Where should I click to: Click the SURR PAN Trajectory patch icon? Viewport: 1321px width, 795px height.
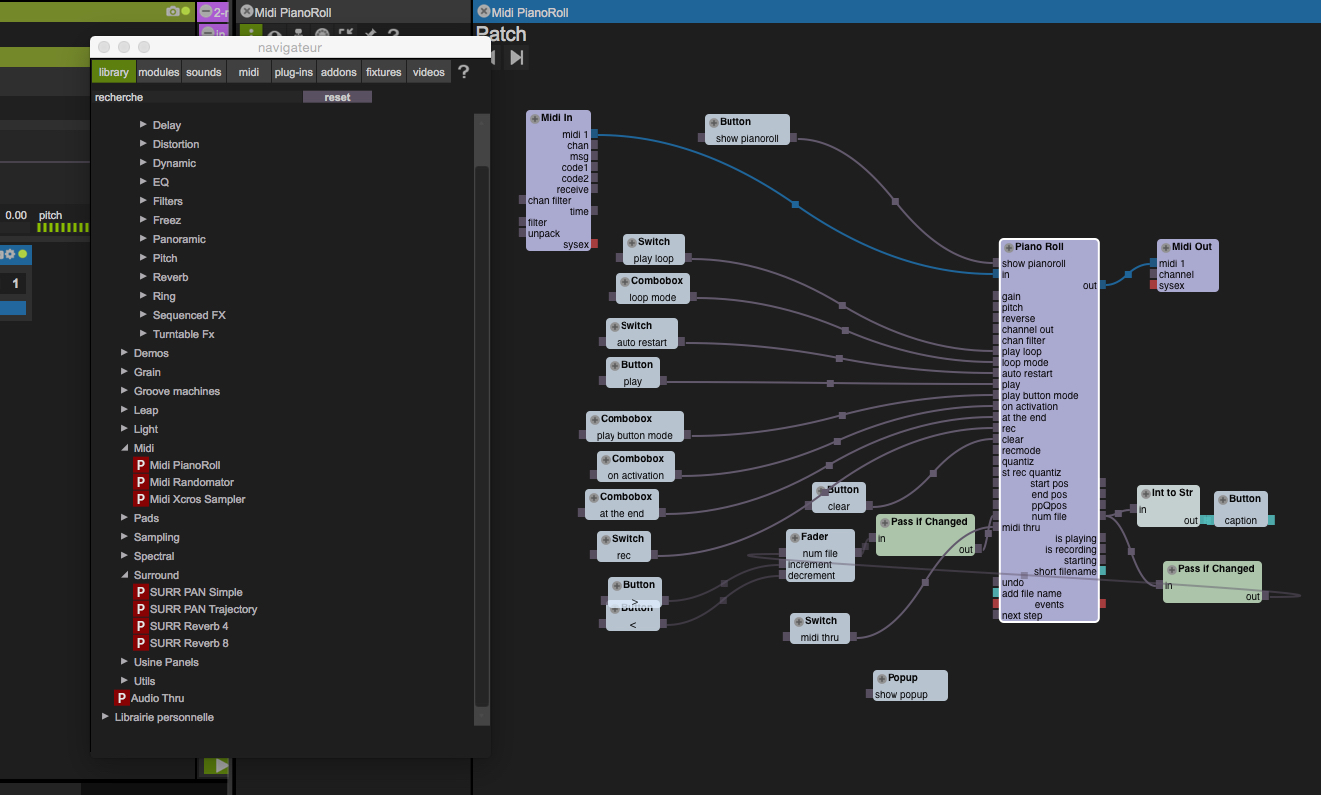(x=141, y=610)
